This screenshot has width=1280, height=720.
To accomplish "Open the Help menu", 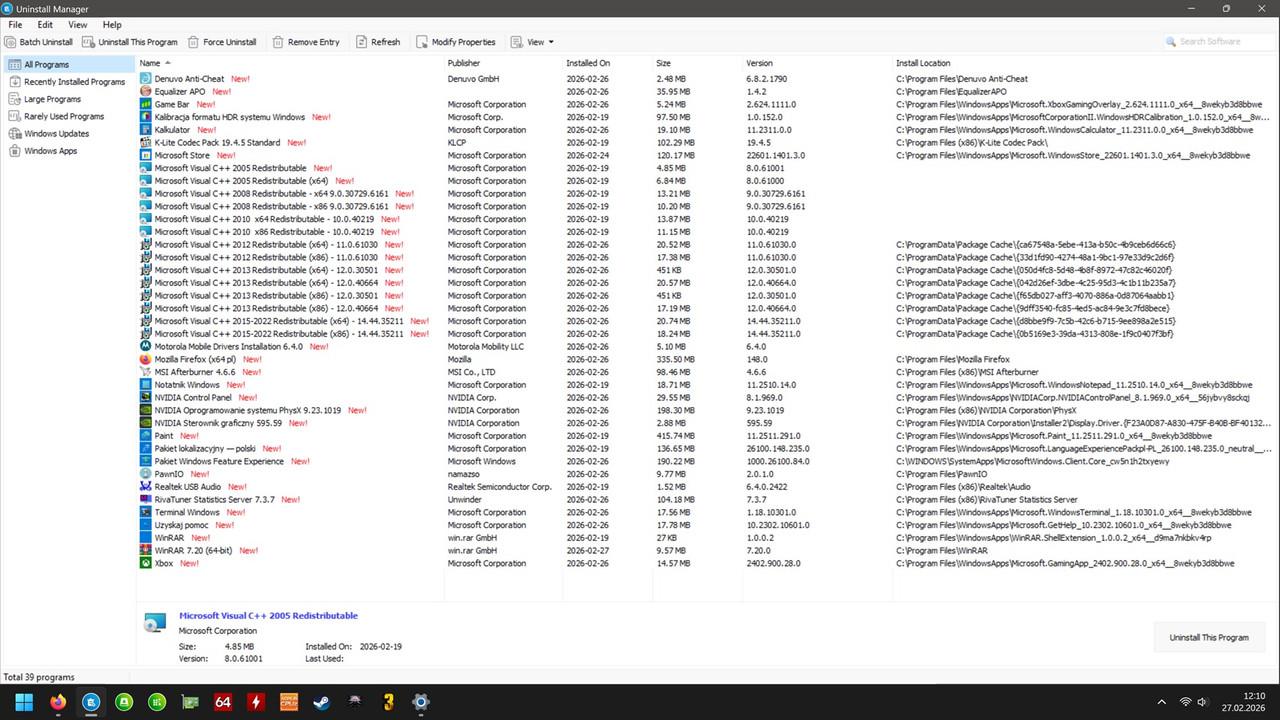I will tap(112, 25).
